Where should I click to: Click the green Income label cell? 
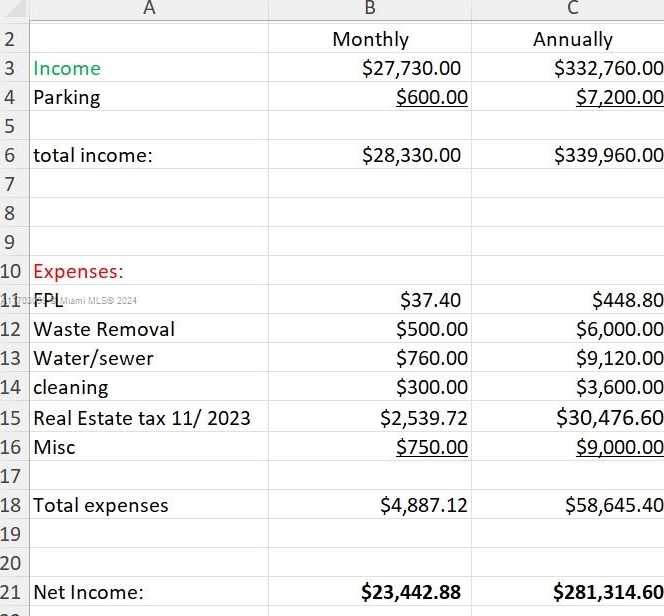click(149, 68)
